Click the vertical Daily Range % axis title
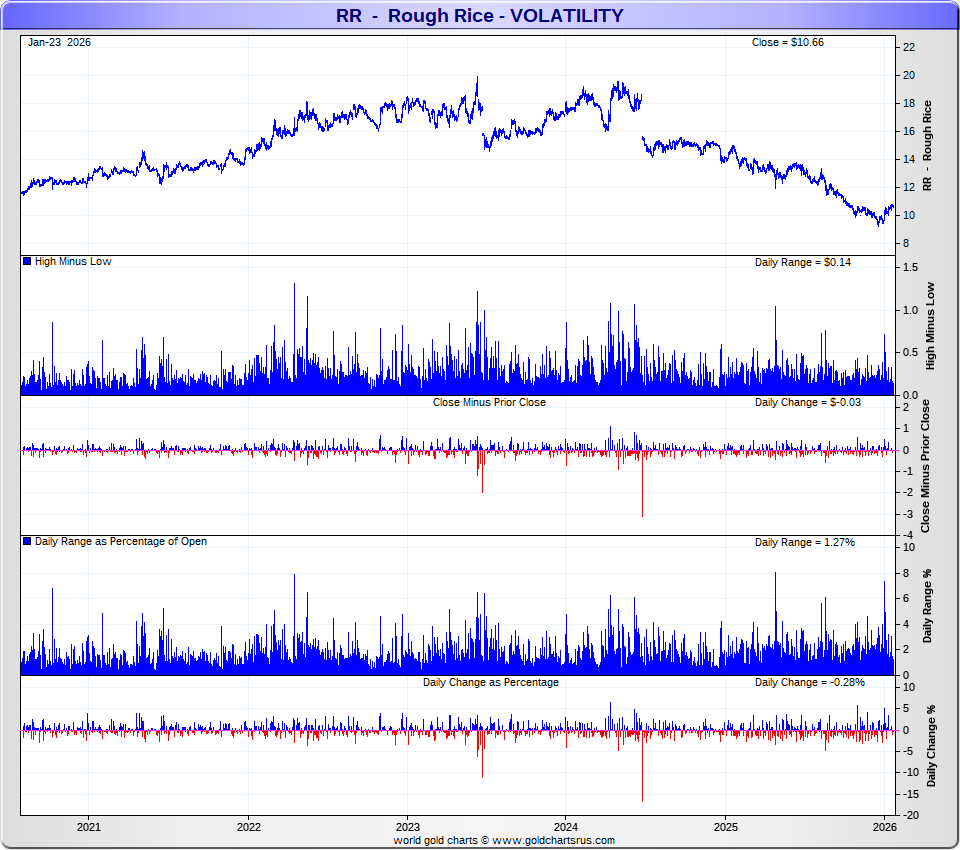960x850 pixels. click(927, 607)
